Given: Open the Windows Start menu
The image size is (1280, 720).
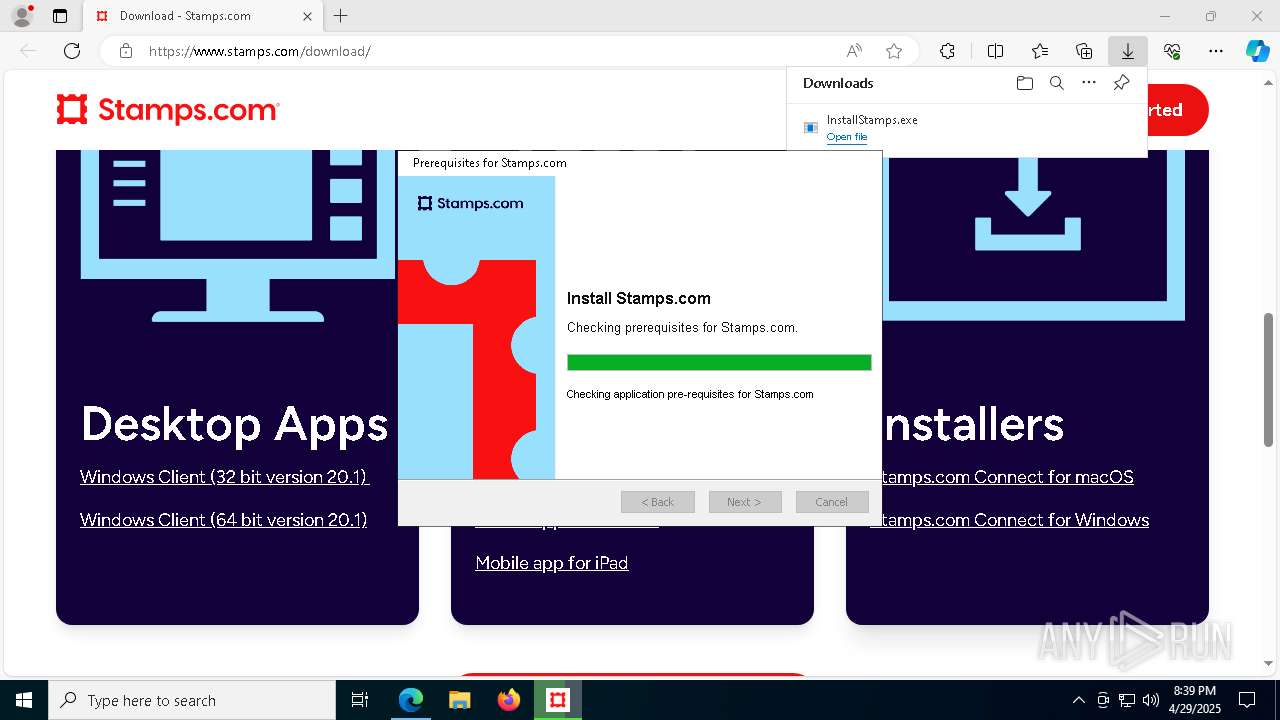Looking at the screenshot, I should 24,700.
